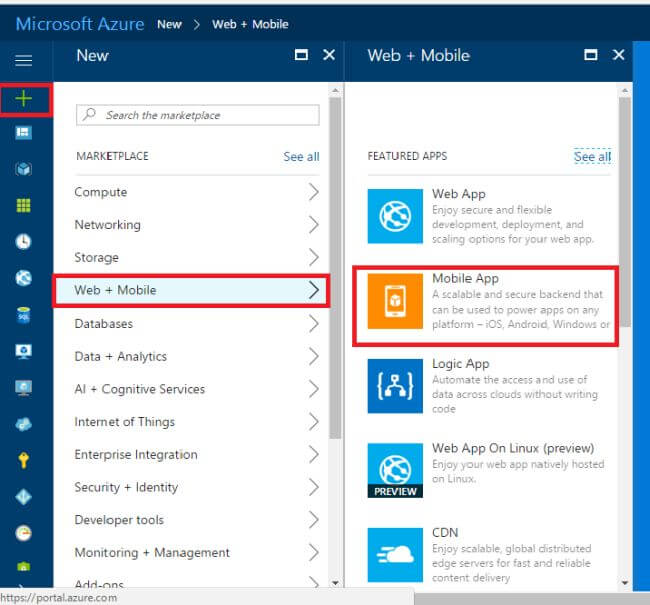Click Web + Mobile blade scrollbar up arrow

click(x=625, y=90)
